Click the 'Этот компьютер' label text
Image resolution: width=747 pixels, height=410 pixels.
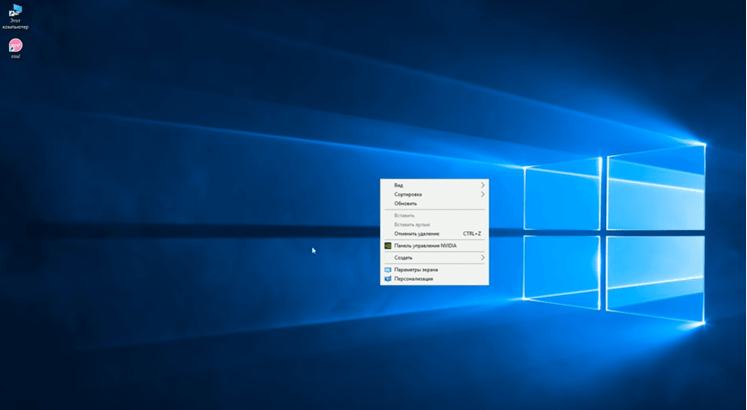[15, 24]
